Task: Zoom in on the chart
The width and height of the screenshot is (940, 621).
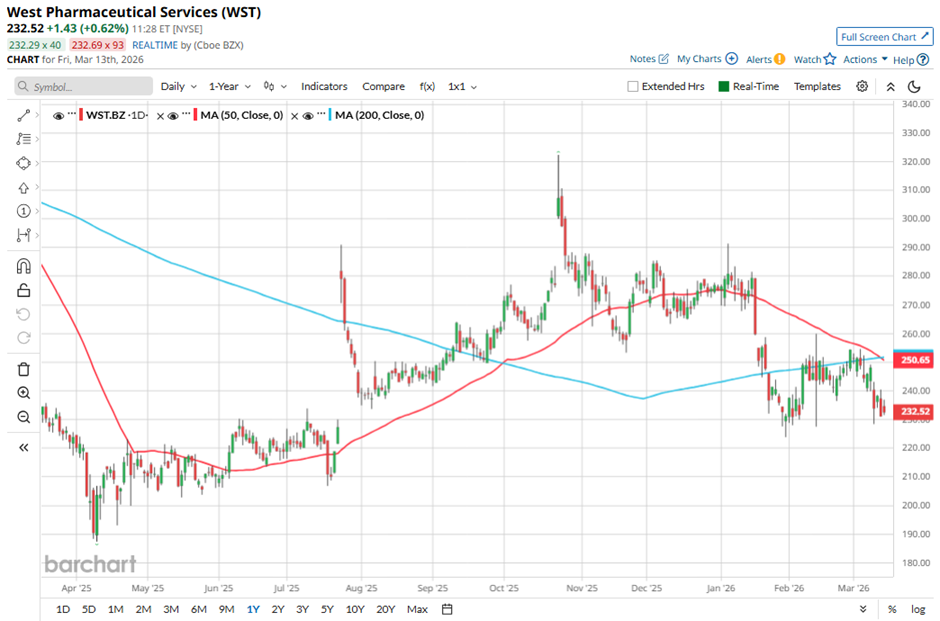Action: pyautogui.click(x=23, y=393)
